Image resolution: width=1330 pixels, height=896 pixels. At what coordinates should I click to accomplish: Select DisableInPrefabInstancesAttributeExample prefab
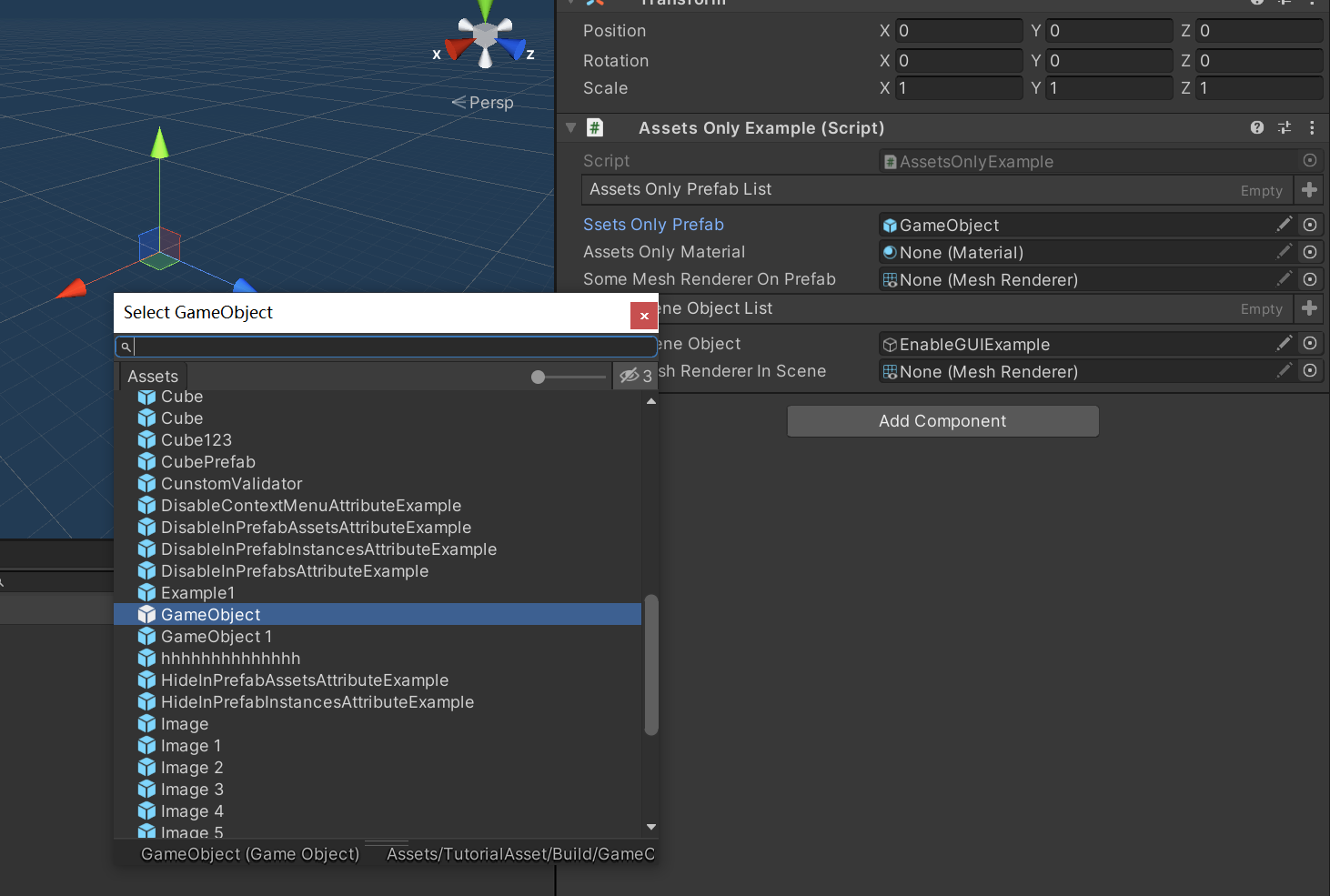(378, 549)
